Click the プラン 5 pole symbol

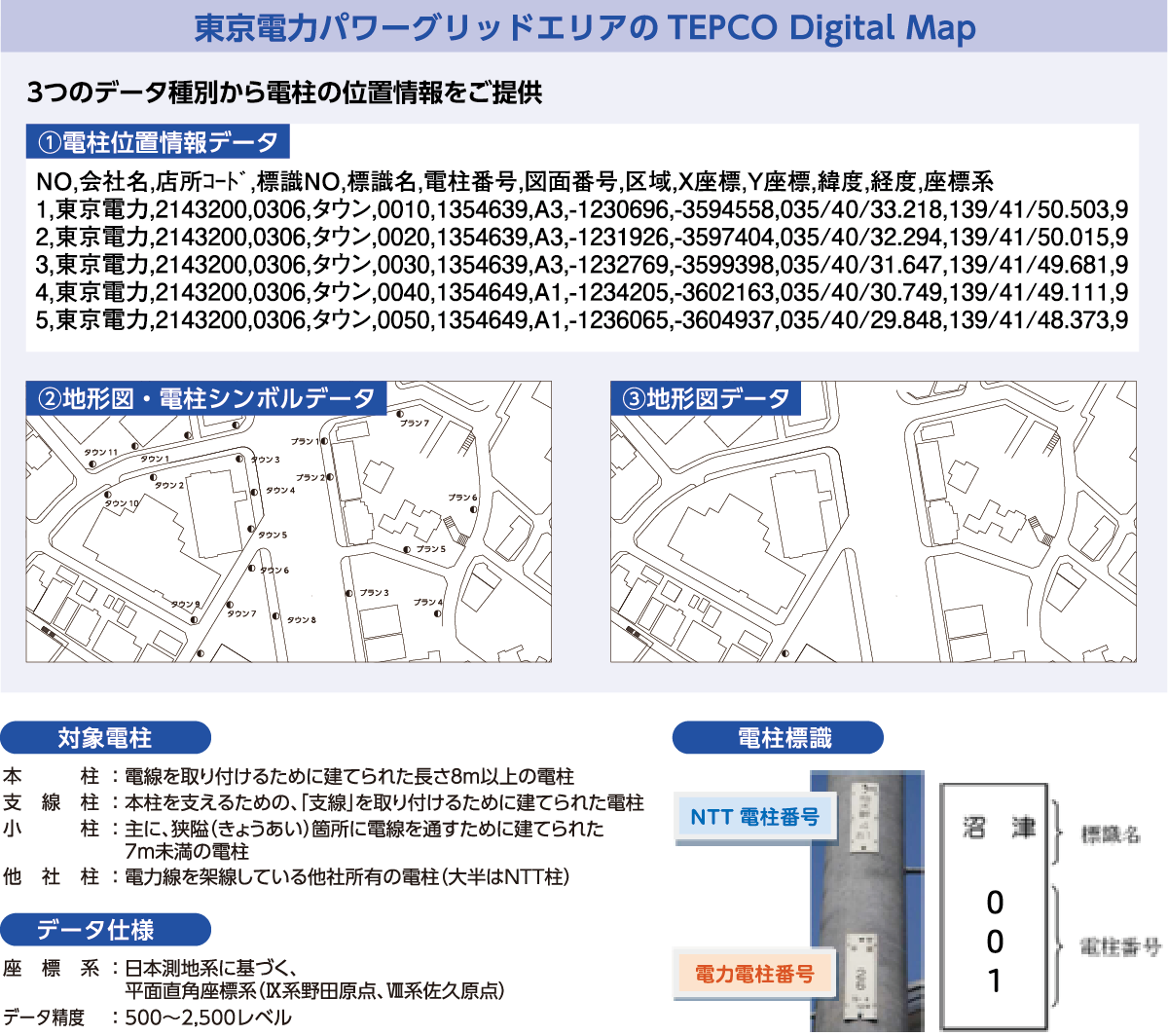click(407, 550)
